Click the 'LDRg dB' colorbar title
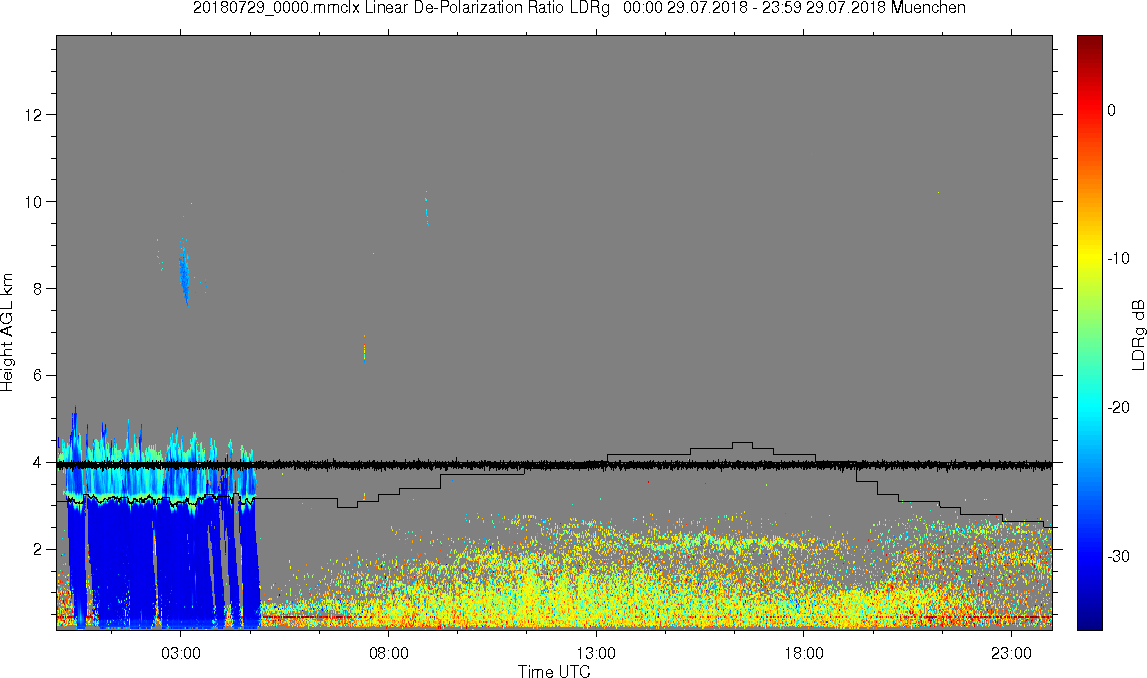This screenshot has height=678, width=1147. point(1137,334)
